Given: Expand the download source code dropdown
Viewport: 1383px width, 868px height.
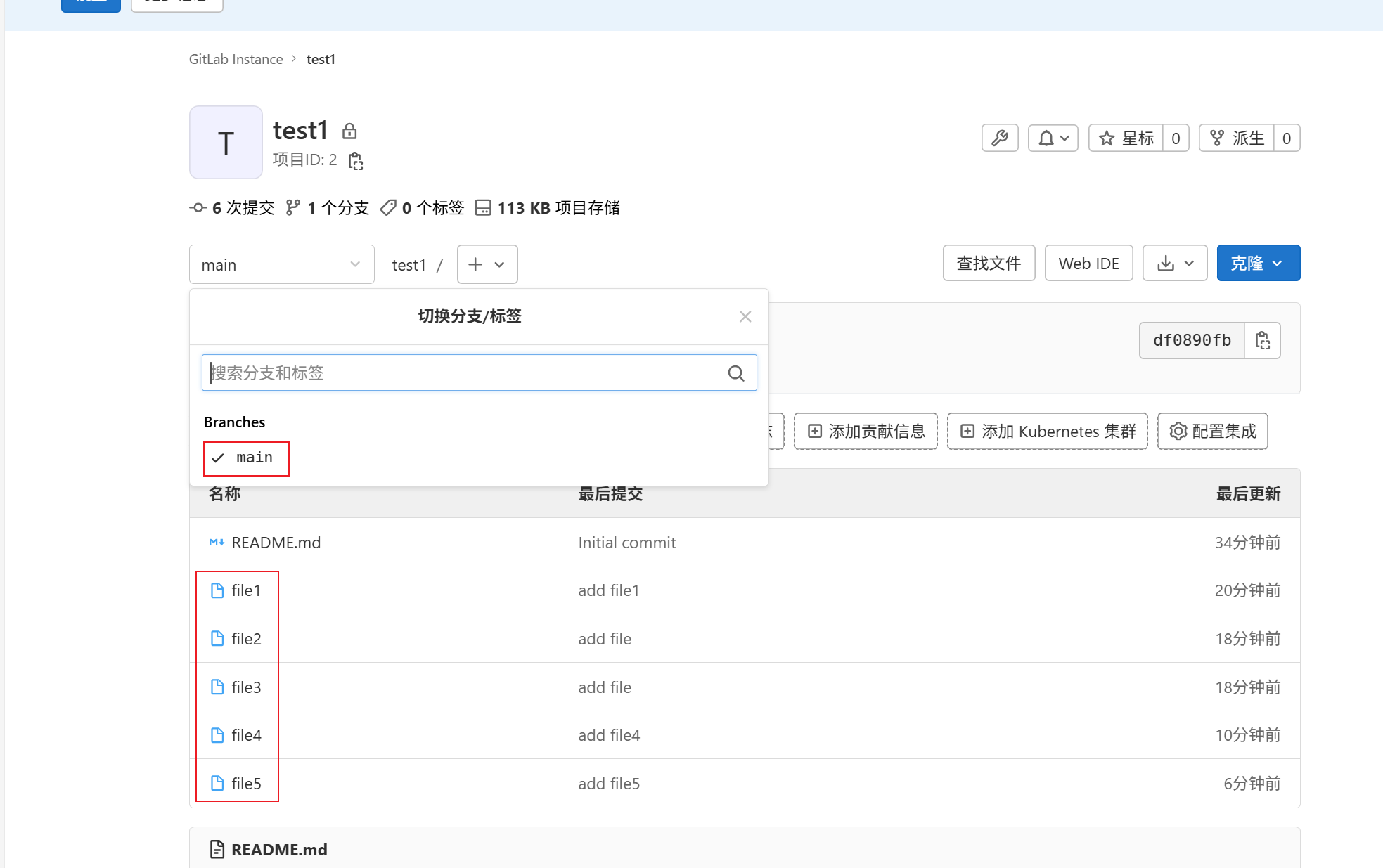Looking at the screenshot, I should click(x=1174, y=264).
